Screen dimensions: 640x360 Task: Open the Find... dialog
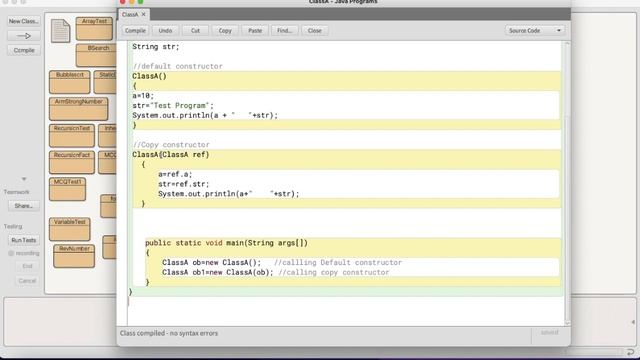point(284,31)
